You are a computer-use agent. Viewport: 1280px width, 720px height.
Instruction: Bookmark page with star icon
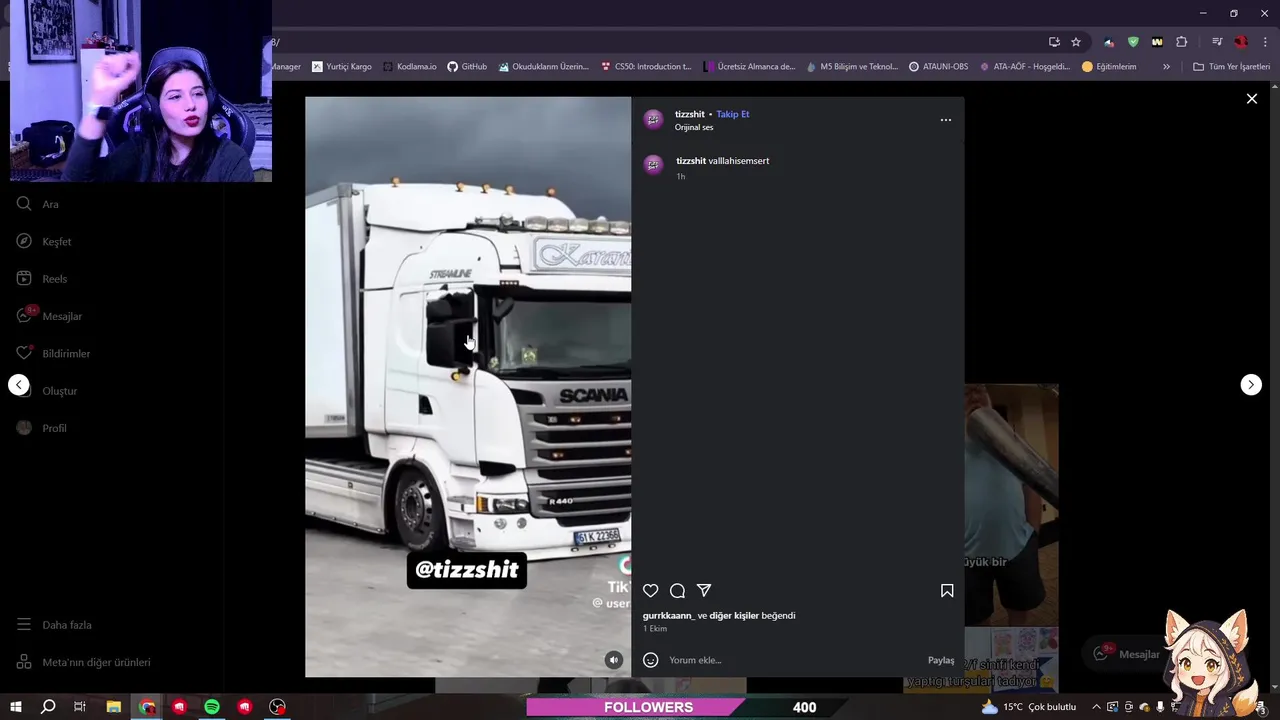point(1076,42)
